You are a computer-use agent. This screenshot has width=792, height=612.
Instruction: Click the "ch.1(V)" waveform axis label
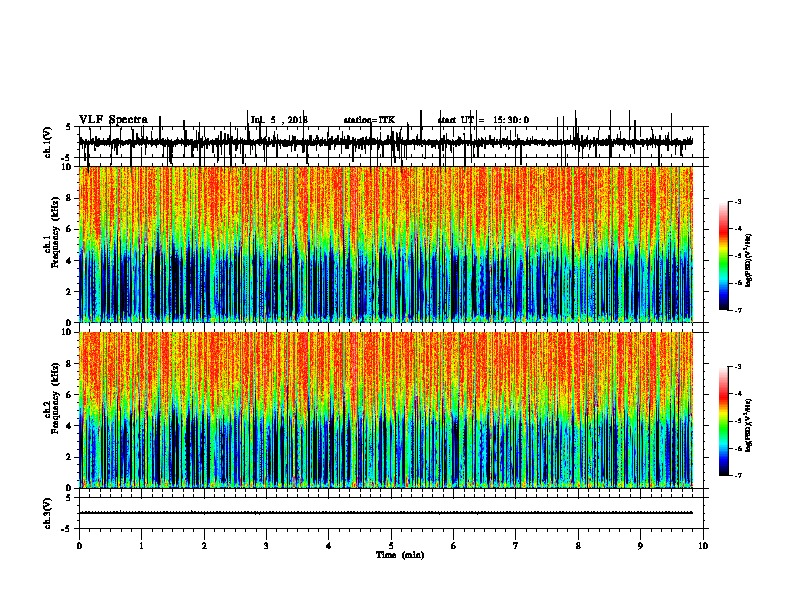coord(48,142)
